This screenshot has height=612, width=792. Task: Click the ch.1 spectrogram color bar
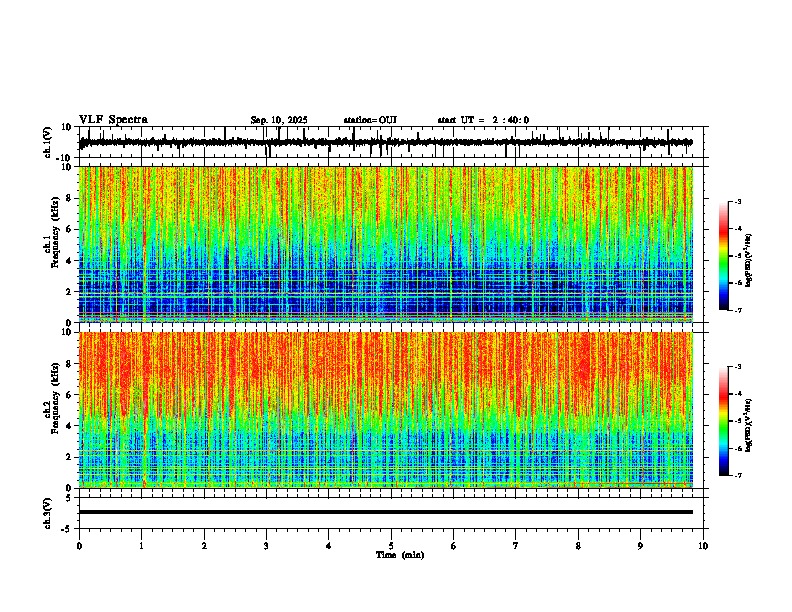724,256
